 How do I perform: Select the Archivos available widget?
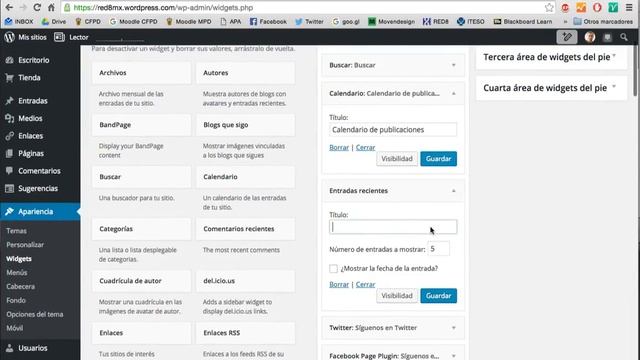click(x=141, y=73)
